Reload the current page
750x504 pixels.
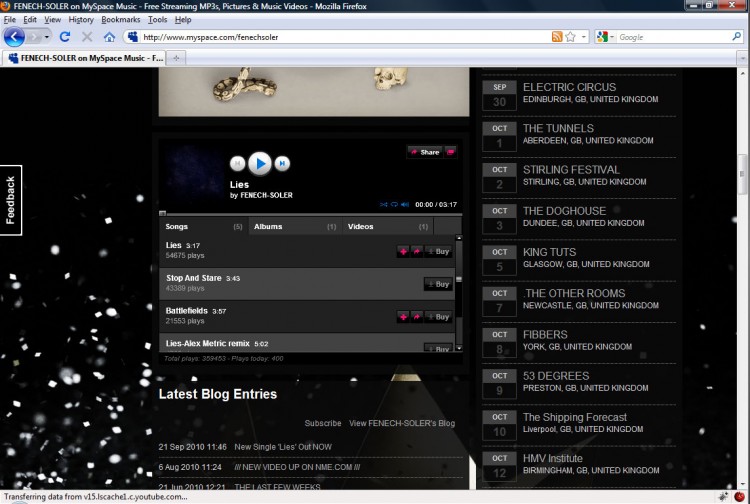point(65,37)
